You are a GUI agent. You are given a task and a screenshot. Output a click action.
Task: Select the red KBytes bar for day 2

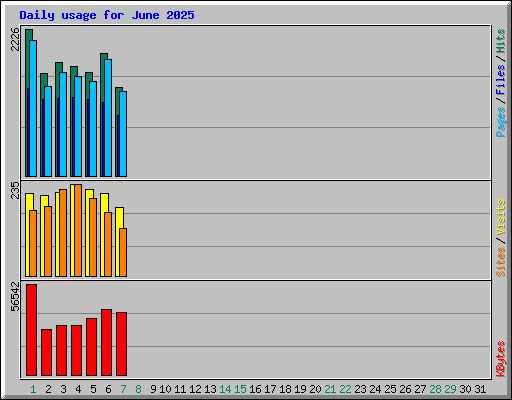[x=47, y=352]
